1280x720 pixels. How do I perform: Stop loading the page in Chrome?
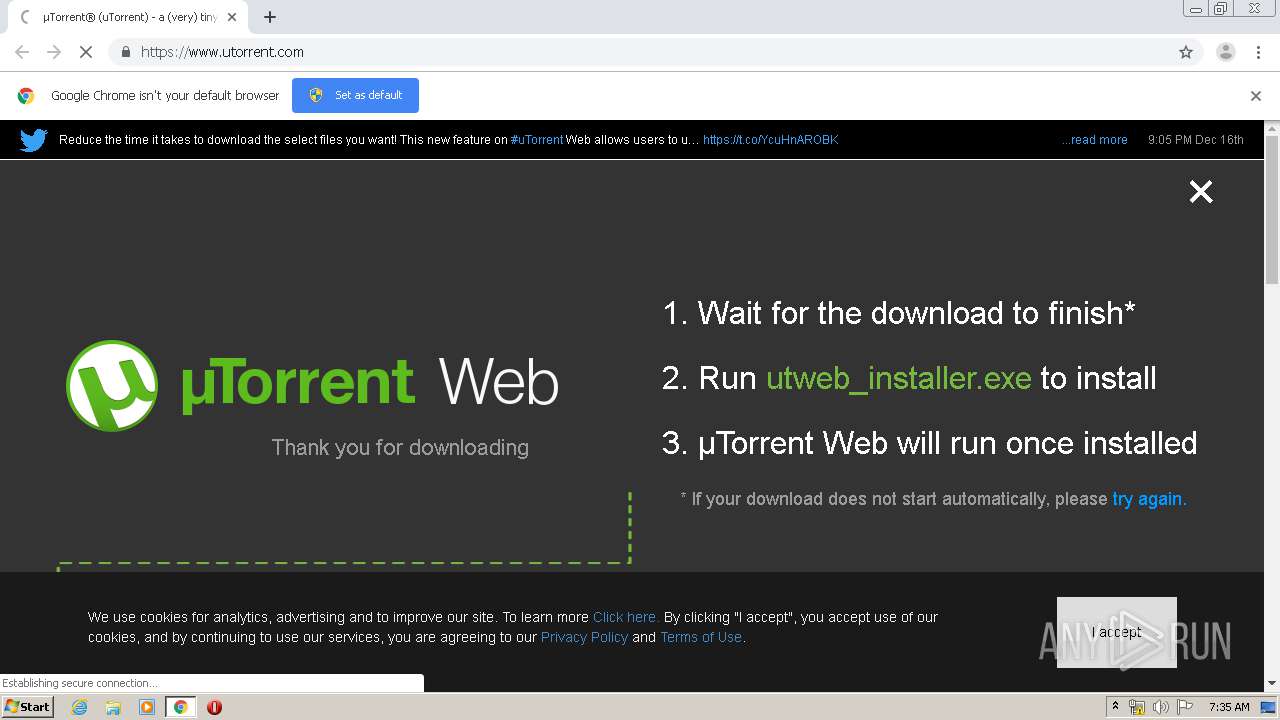pos(86,52)
